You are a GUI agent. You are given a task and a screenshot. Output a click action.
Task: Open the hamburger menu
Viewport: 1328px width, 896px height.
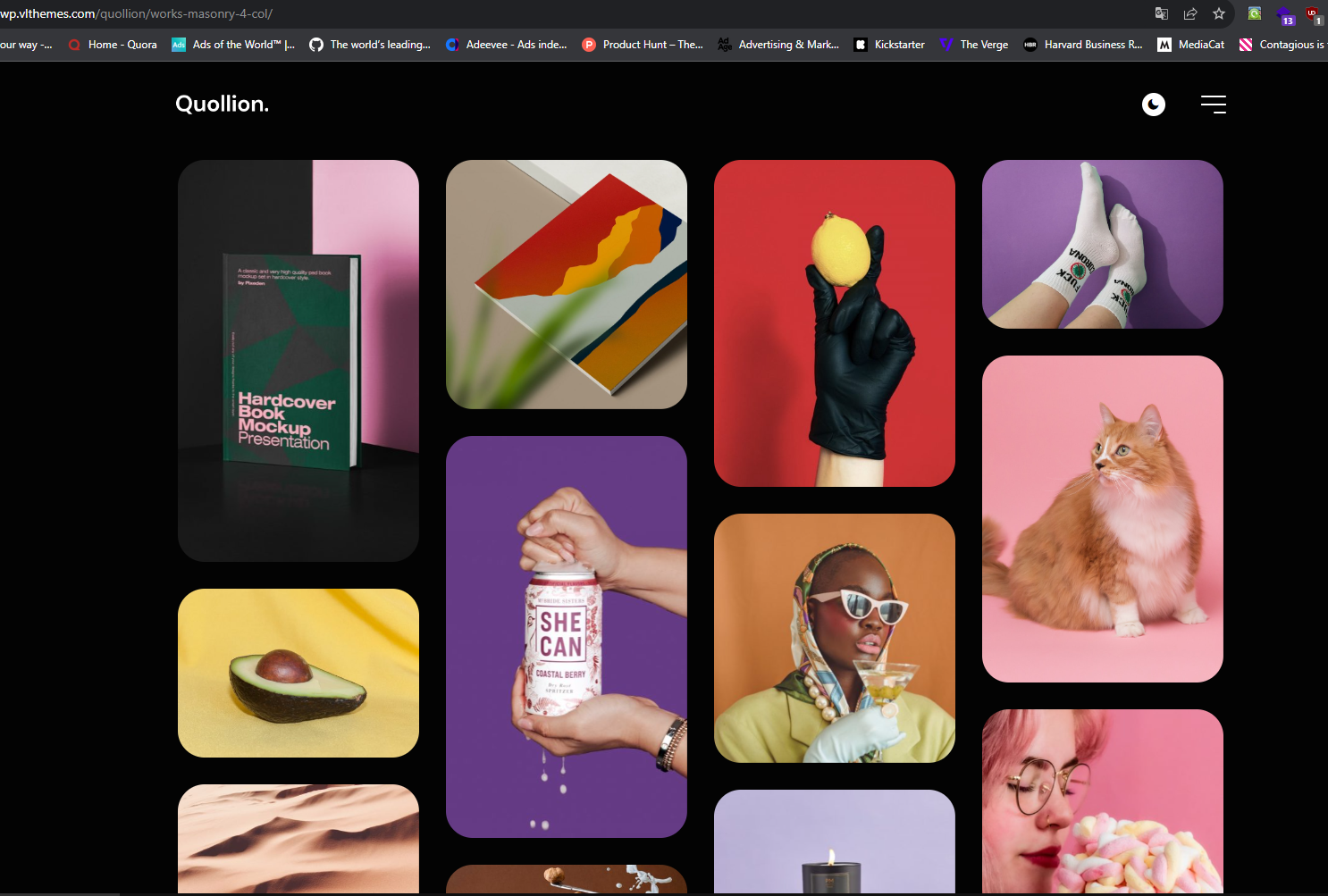pos(1214,105)
